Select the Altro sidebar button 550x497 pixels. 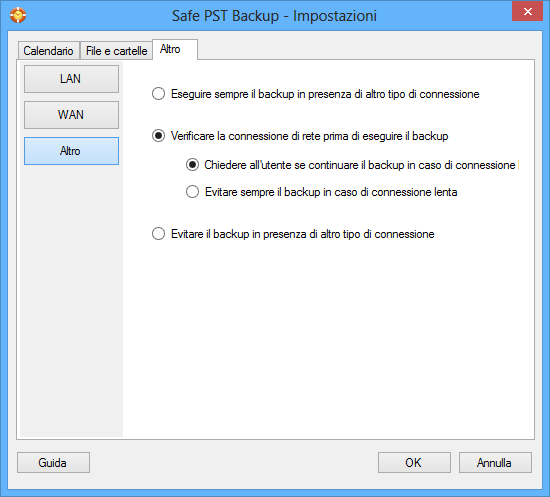71,151
